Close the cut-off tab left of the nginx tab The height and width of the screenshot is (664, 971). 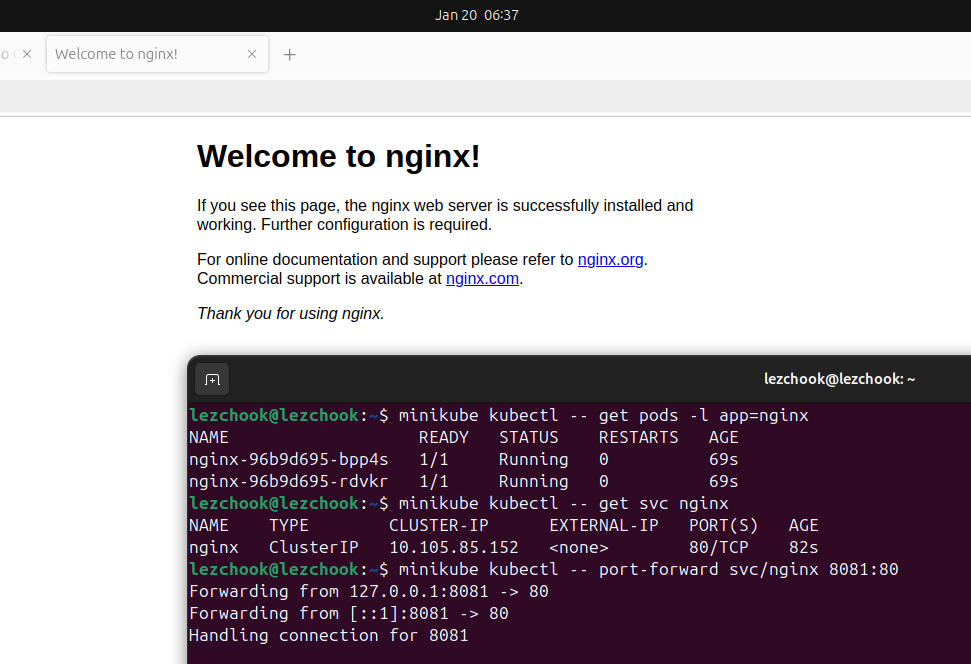pos(27,54)
